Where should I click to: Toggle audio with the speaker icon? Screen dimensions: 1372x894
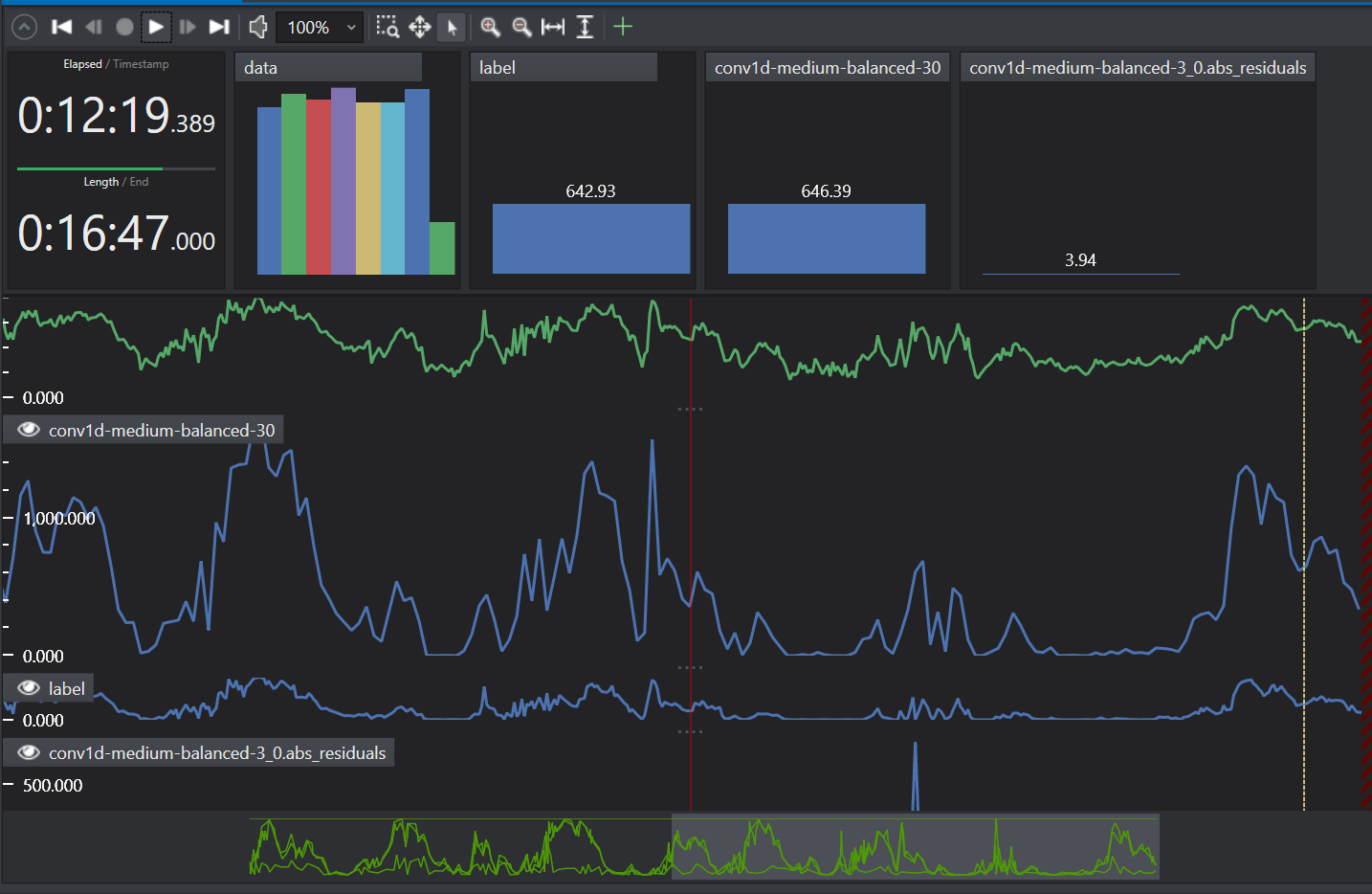tap(258, 27)
